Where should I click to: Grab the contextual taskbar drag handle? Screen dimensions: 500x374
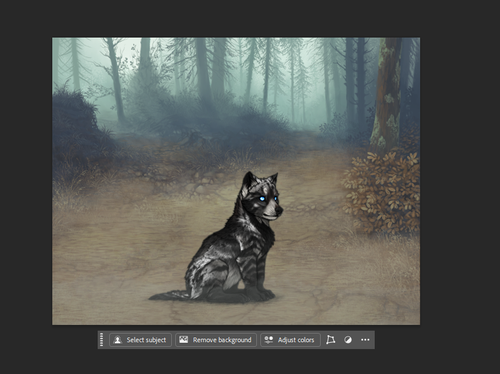[x=102, y=340]
